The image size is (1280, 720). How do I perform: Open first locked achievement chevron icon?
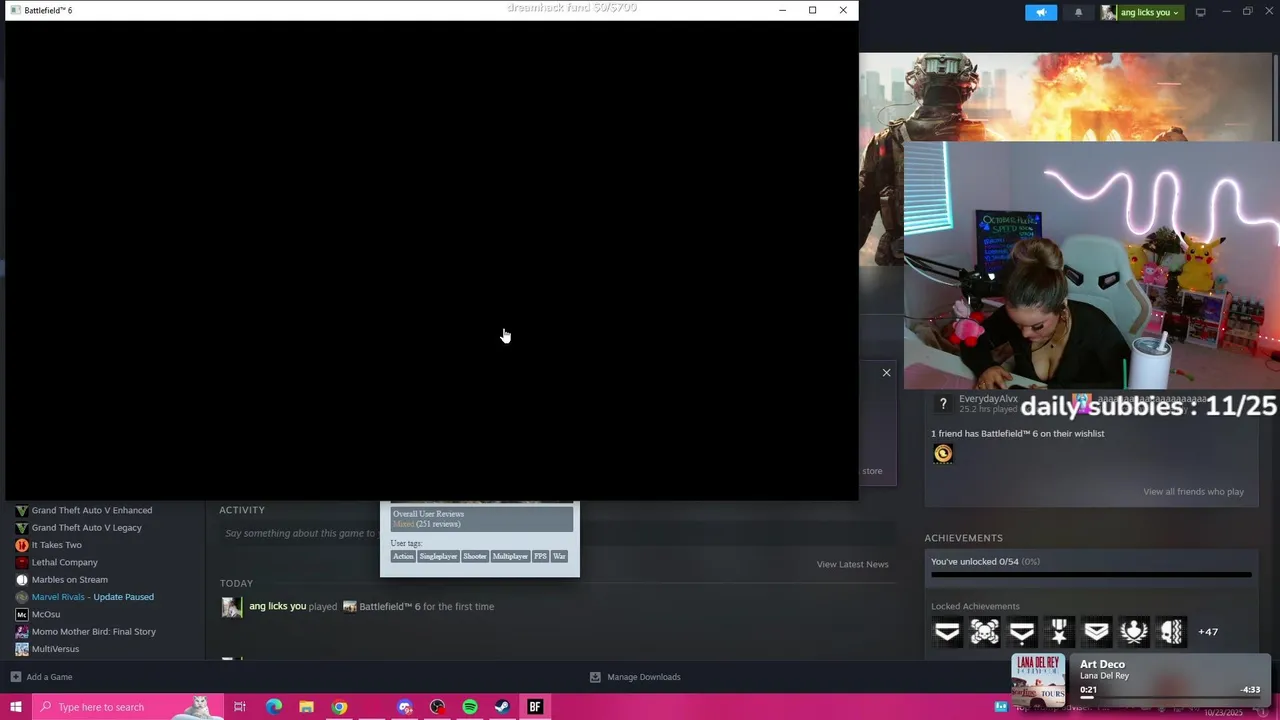pyautogui.click(x=947, y=632)
